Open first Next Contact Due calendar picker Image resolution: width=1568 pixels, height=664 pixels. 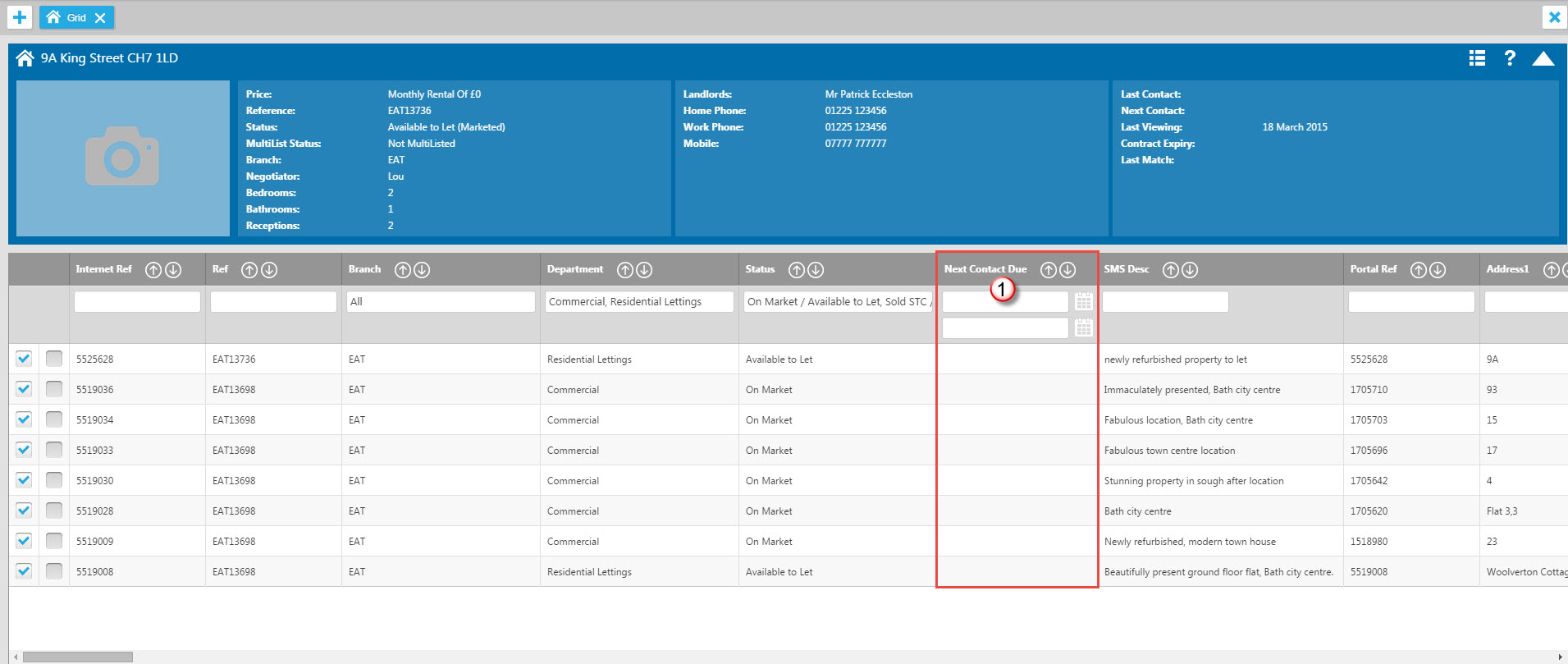[1084, 302]
